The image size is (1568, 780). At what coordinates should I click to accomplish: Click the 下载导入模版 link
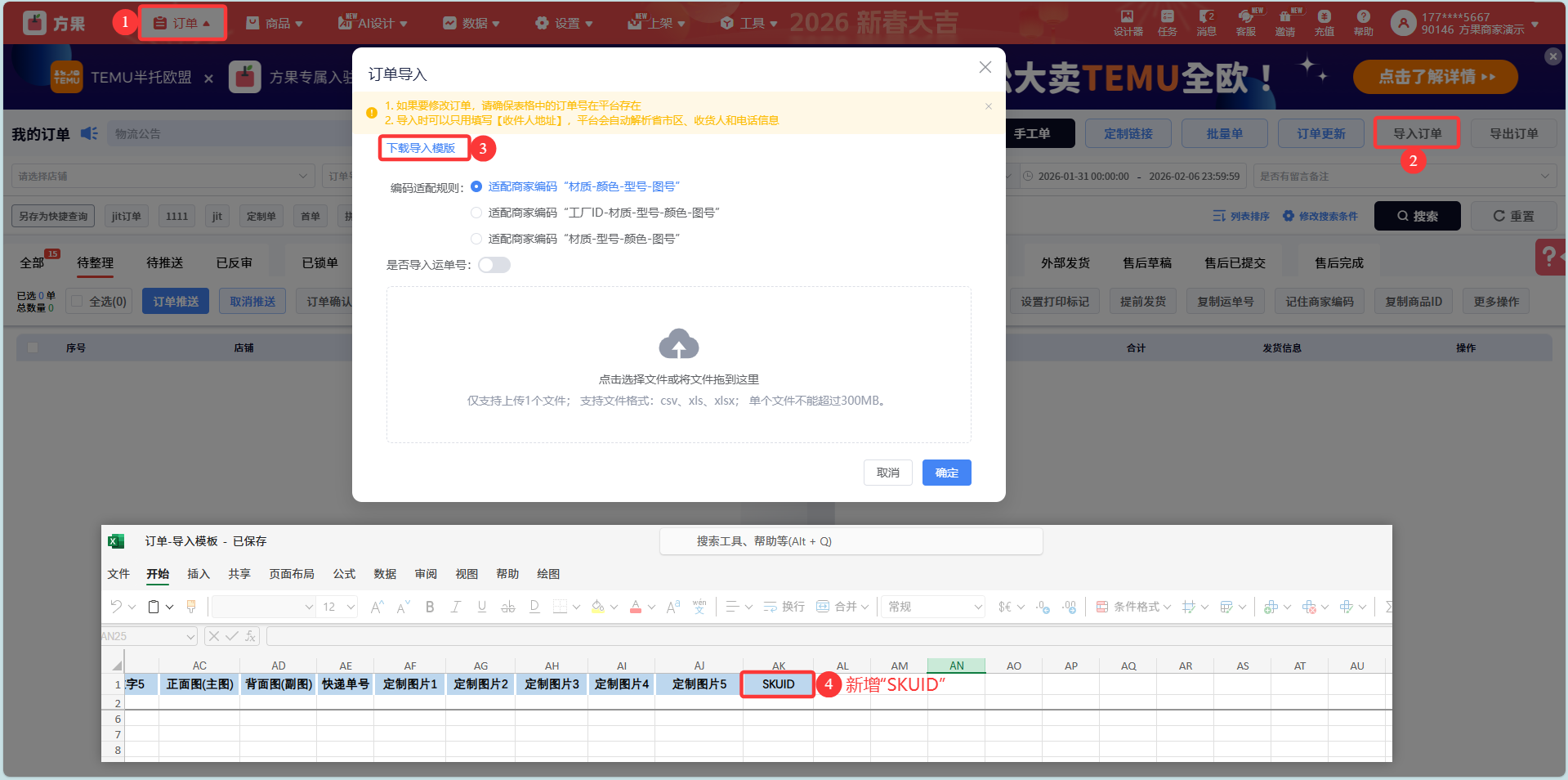[x=422, y=148]
